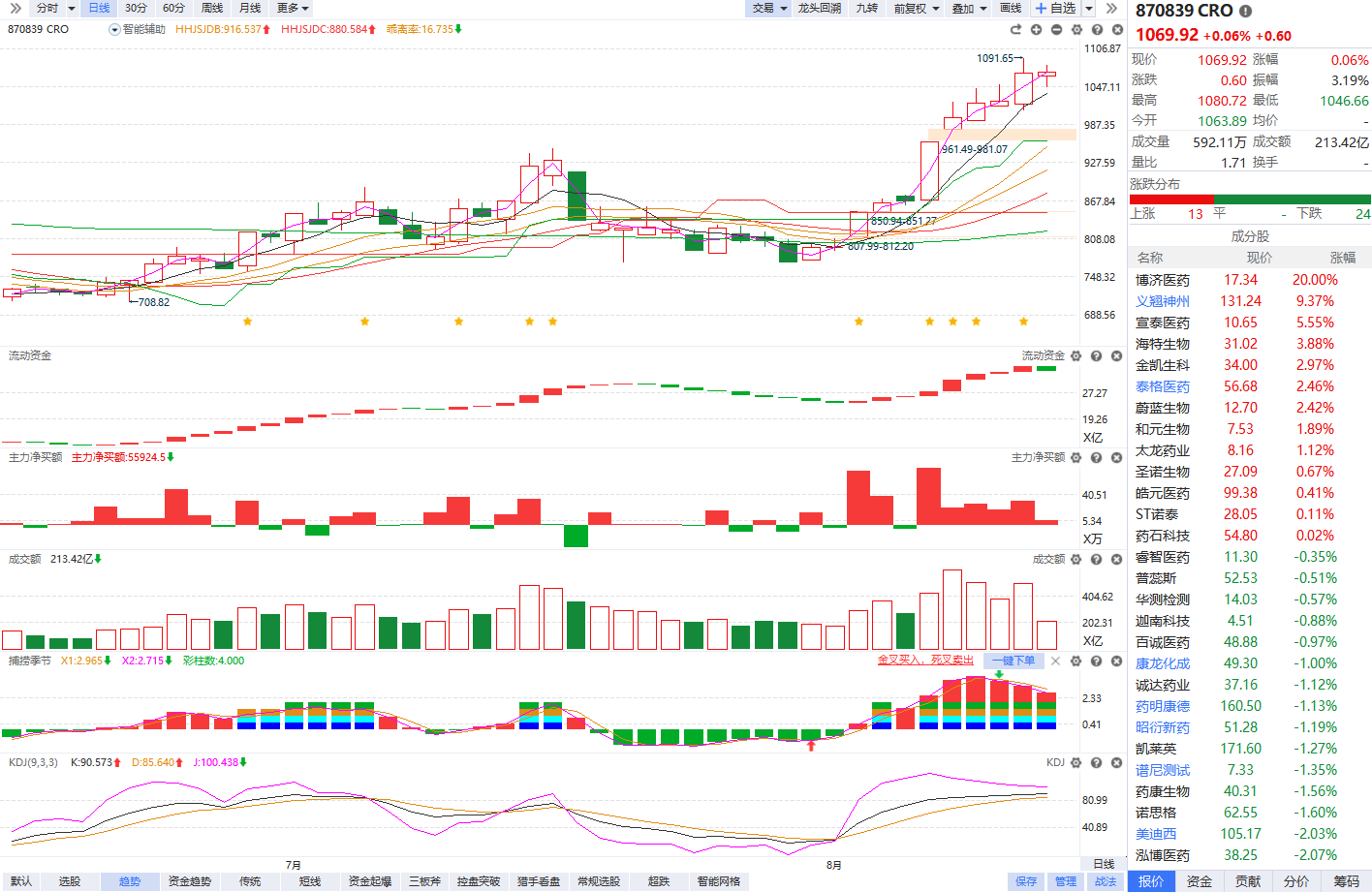Select the 周线 period tab
Viewport: 1372px width, 892px height.
pos(212,8)
